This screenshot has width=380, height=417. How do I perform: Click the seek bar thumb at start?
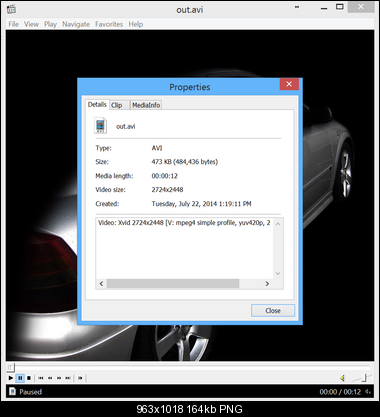point(10,368)
